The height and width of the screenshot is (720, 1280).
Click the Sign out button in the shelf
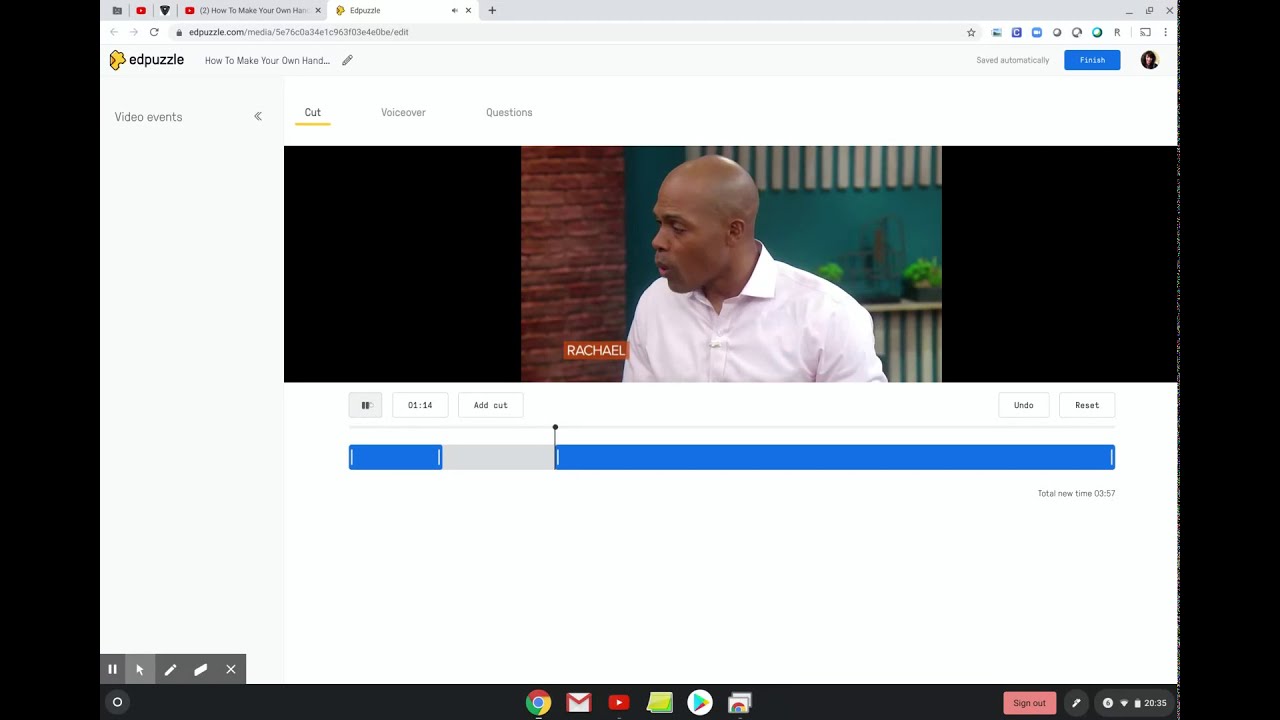tap(1029, 703)
